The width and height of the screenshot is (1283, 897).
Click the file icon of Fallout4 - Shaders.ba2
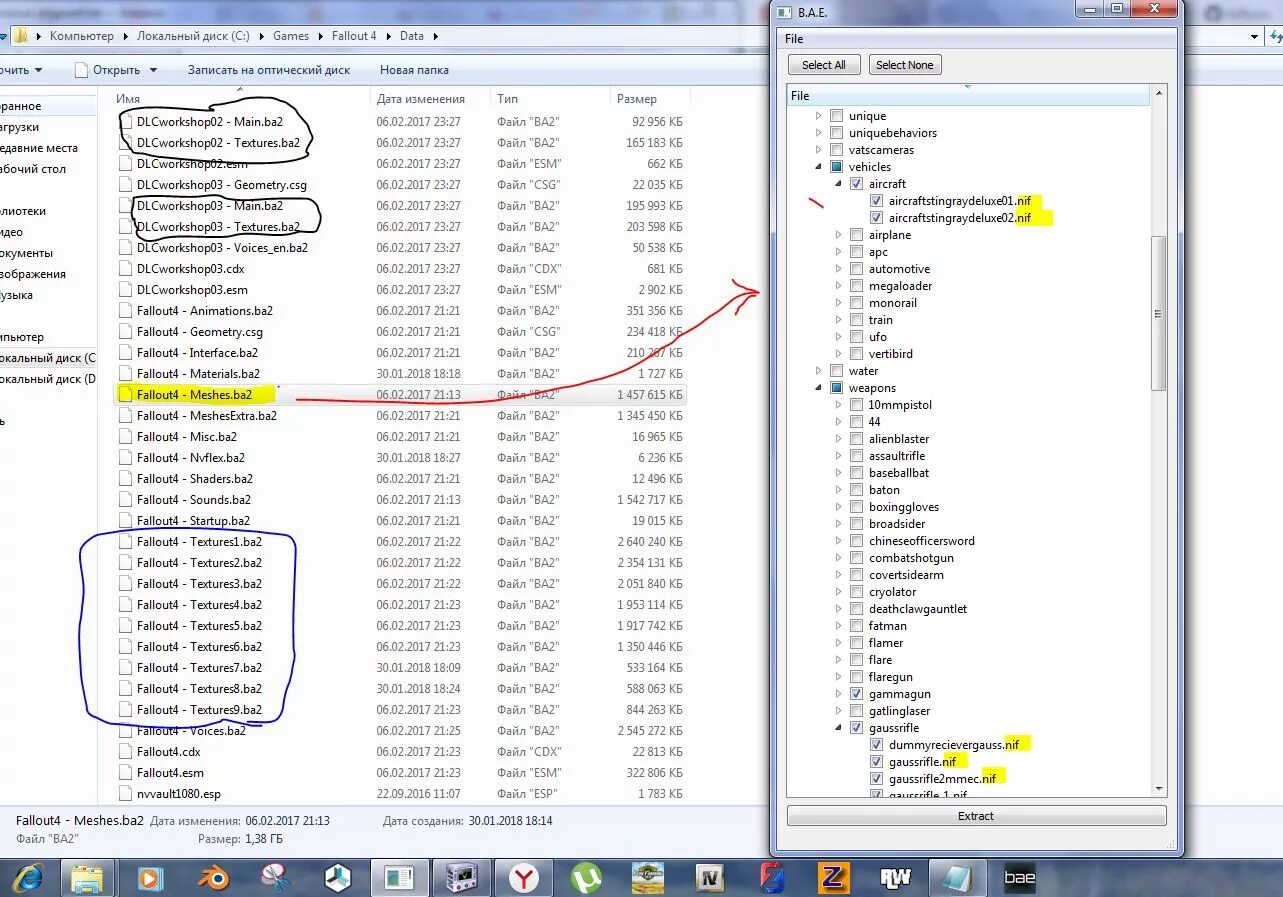click(124, 479)
